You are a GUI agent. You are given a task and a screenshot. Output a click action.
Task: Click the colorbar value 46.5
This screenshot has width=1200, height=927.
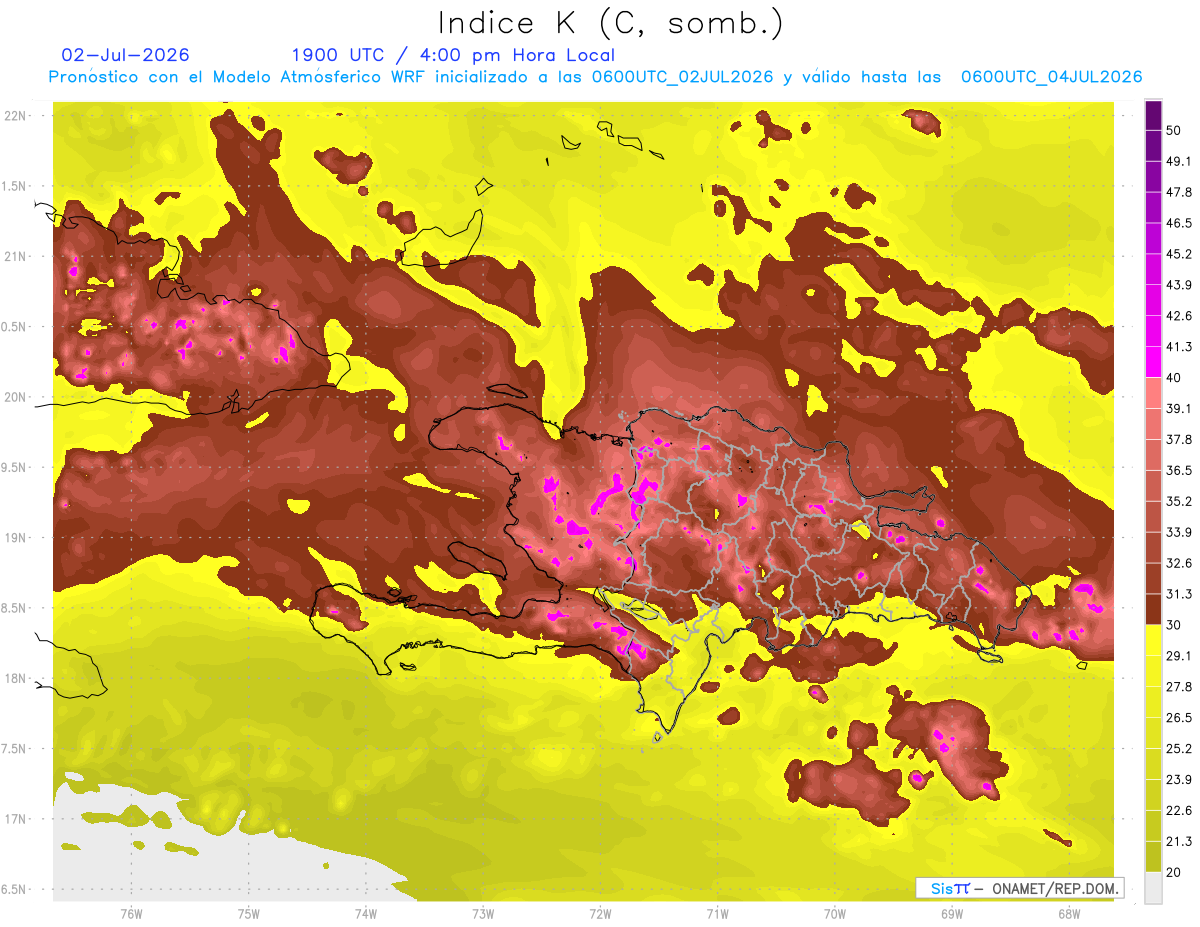point(1178,223)
